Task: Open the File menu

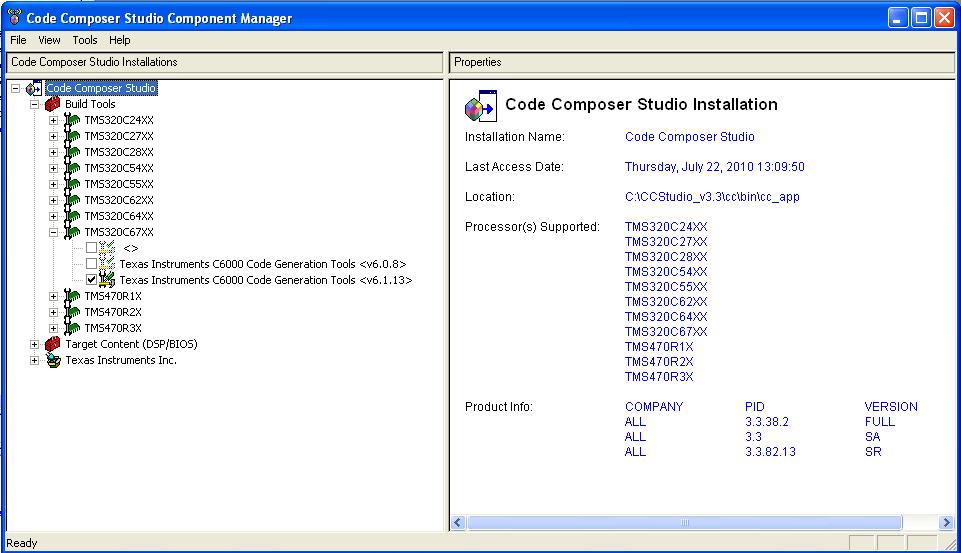Action: pyautogui.click(x=18, y=40)
